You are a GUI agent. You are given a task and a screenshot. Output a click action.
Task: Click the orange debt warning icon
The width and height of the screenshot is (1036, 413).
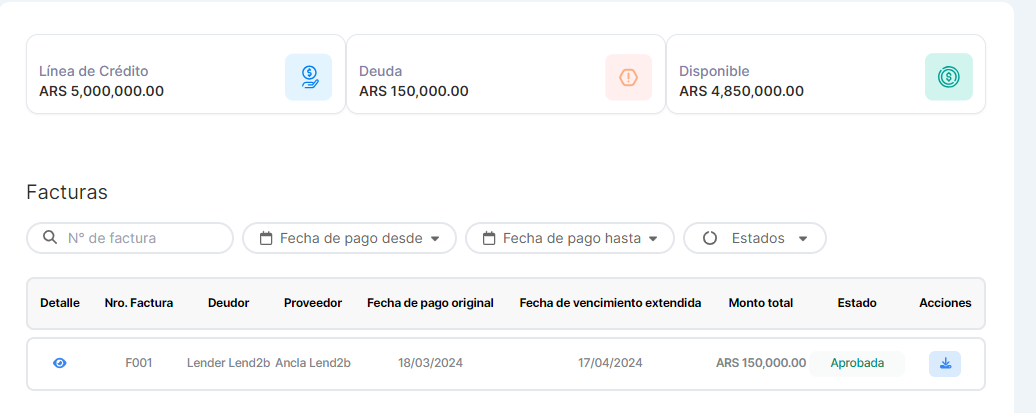628,77
